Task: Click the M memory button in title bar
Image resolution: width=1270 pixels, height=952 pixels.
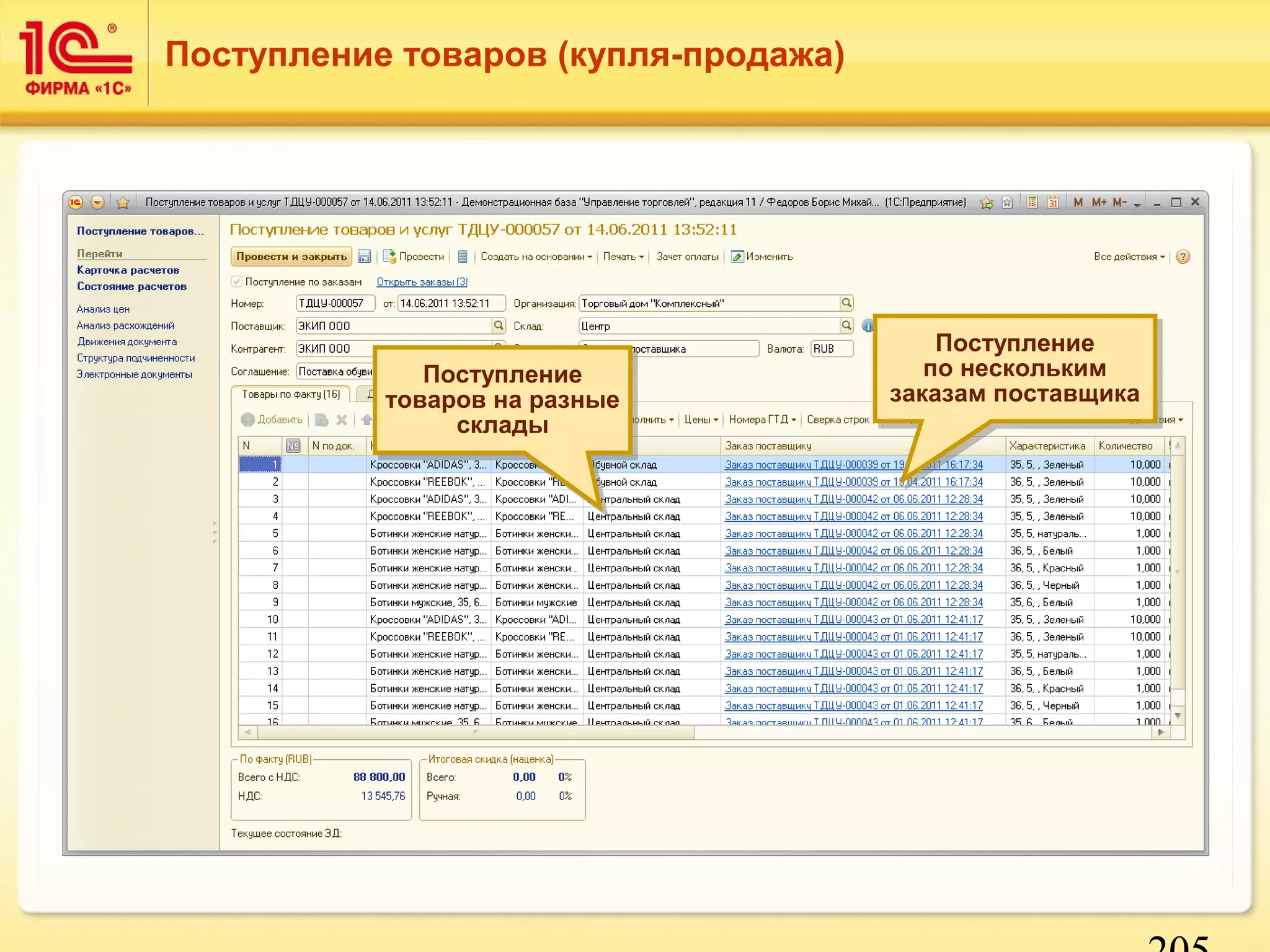Action: click(x=1078, y=202)
